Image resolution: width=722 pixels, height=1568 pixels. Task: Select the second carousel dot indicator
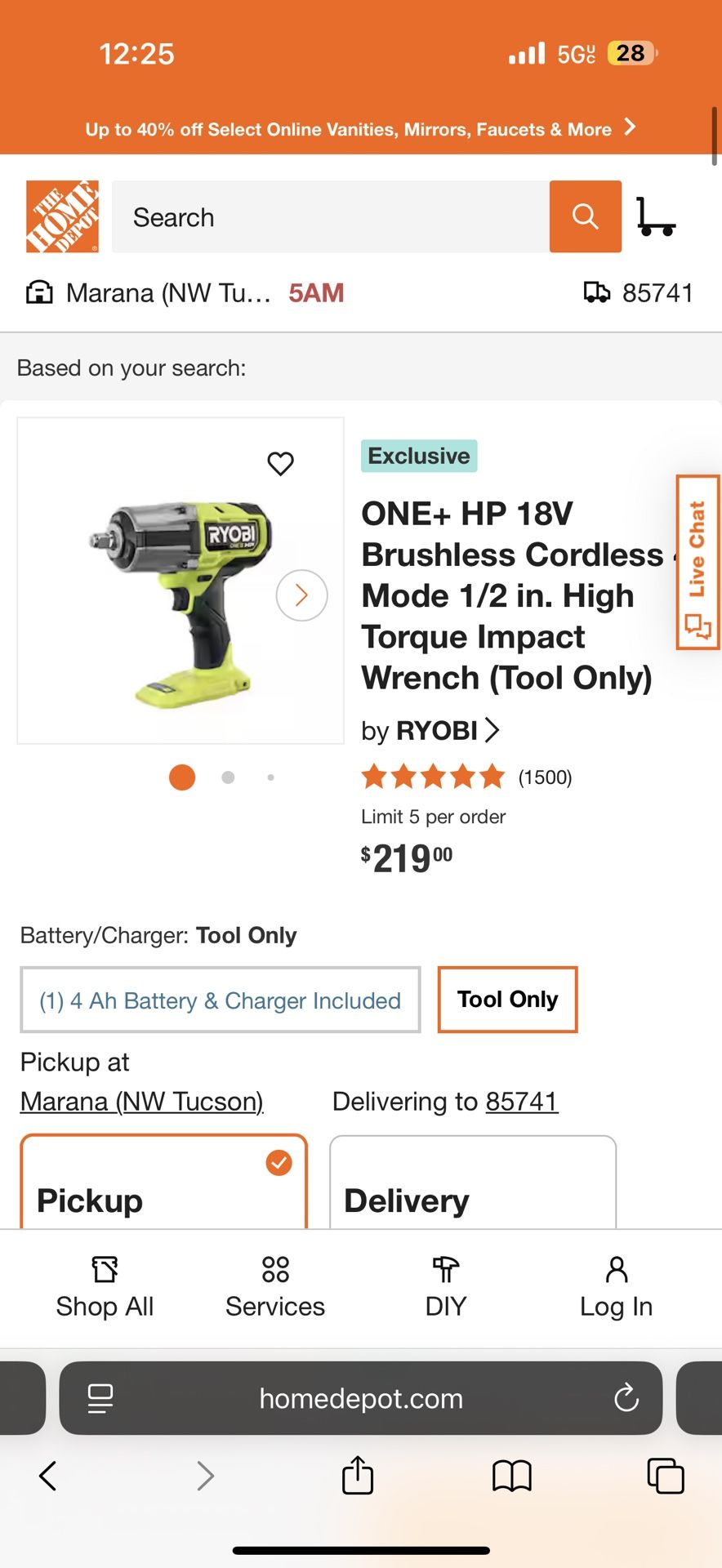[x=226, y=777]
